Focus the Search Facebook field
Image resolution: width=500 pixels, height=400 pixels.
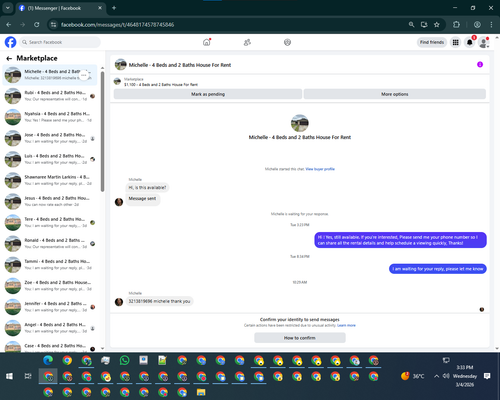click(60, 42)
